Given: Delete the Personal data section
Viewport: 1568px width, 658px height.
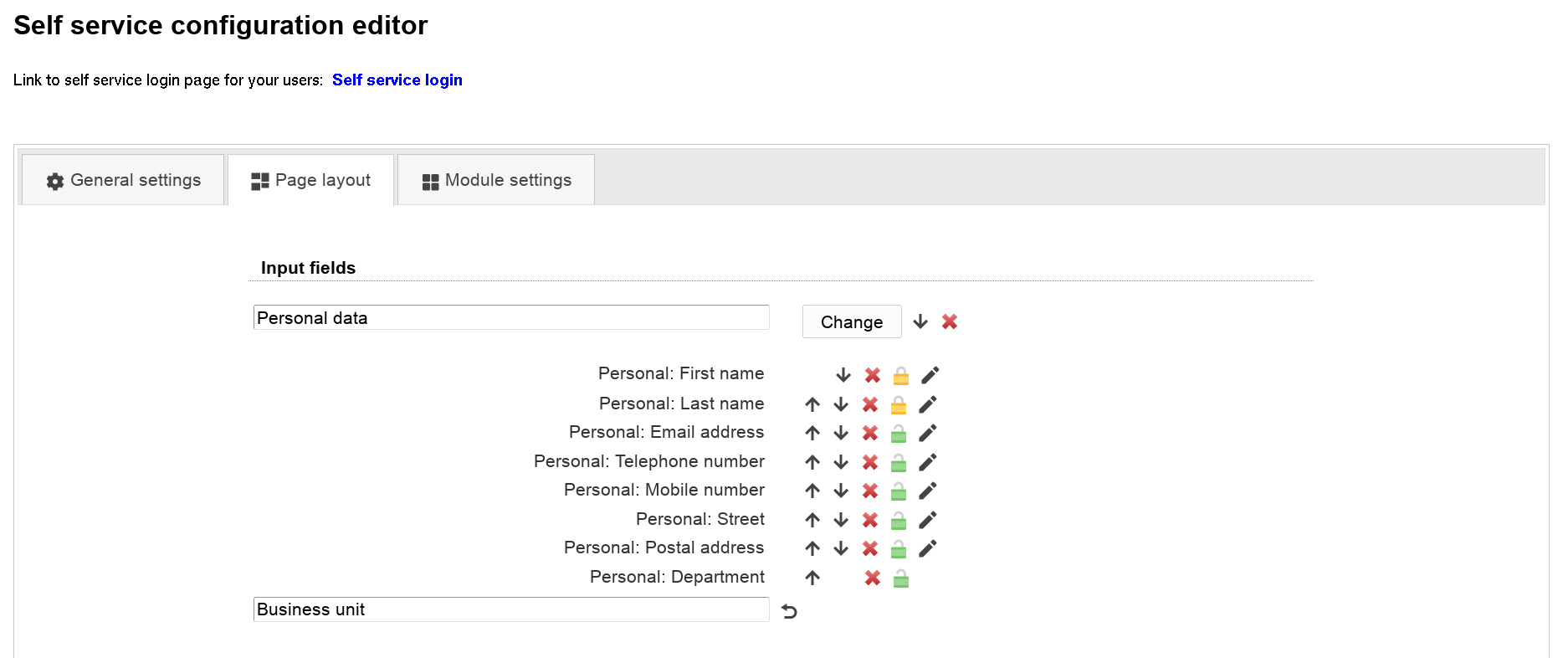Looking at the screenshot, I should (950, 321).
